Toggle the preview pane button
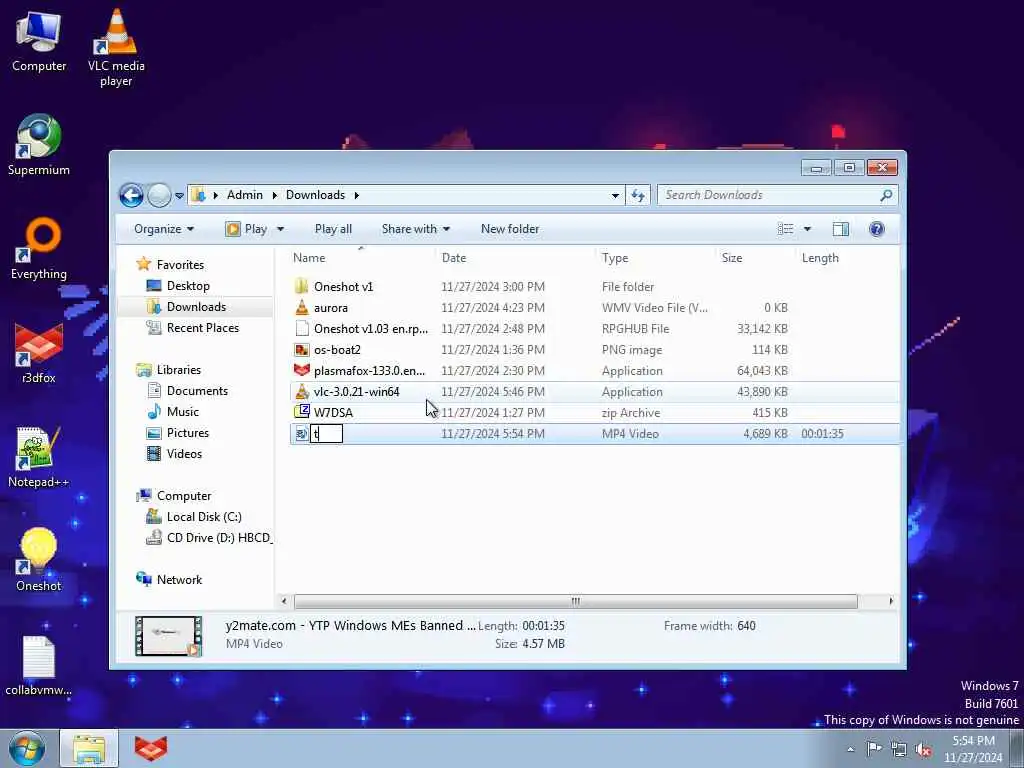This screenshot has height=768, width=1024. (x=841, y=229)
